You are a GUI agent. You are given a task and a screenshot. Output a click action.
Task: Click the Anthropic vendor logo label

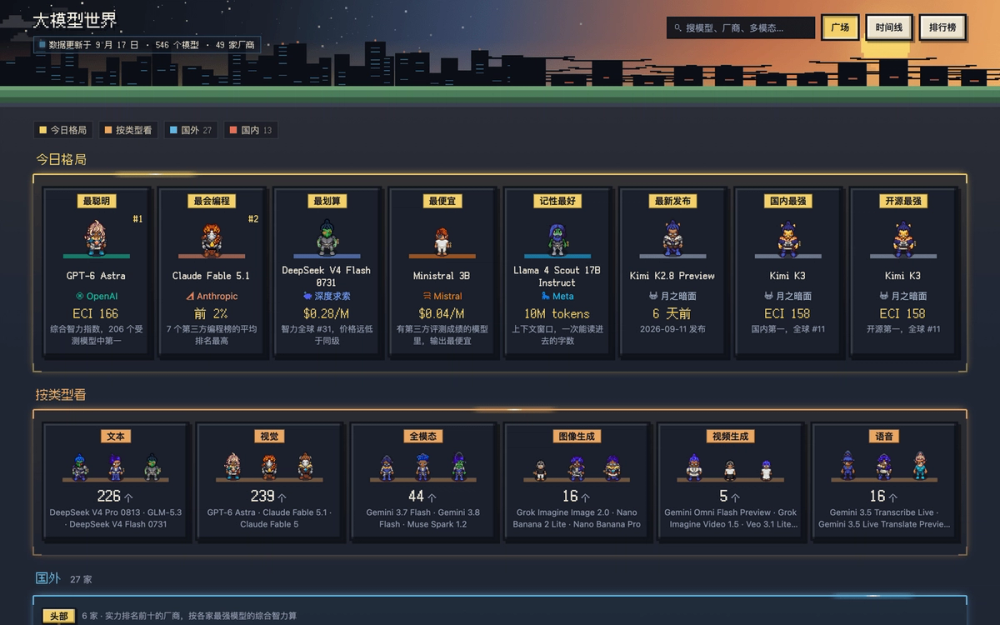212,296
